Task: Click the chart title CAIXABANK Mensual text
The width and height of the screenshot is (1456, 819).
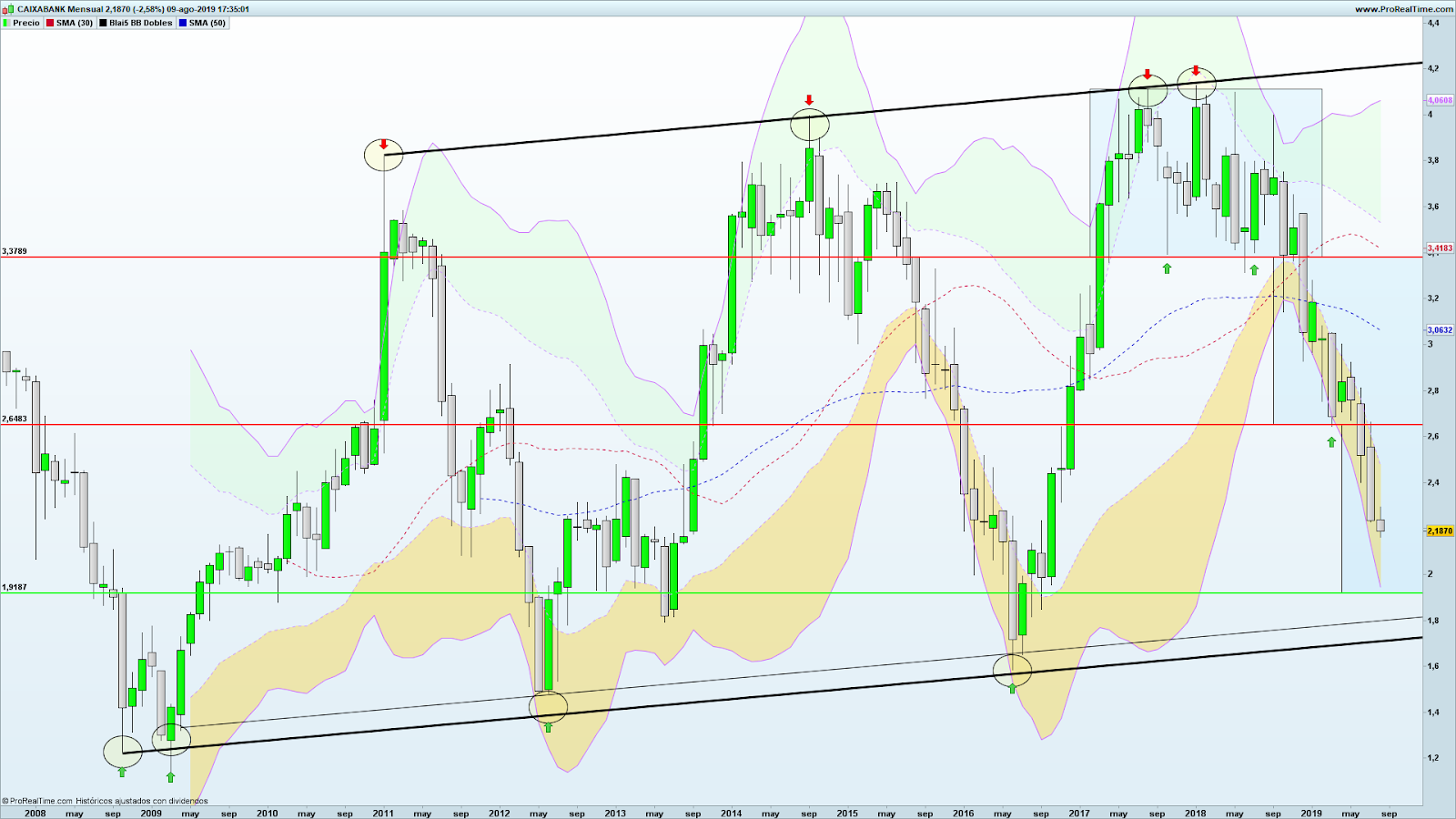Action: pyautogui.click(x=60, y=9)
